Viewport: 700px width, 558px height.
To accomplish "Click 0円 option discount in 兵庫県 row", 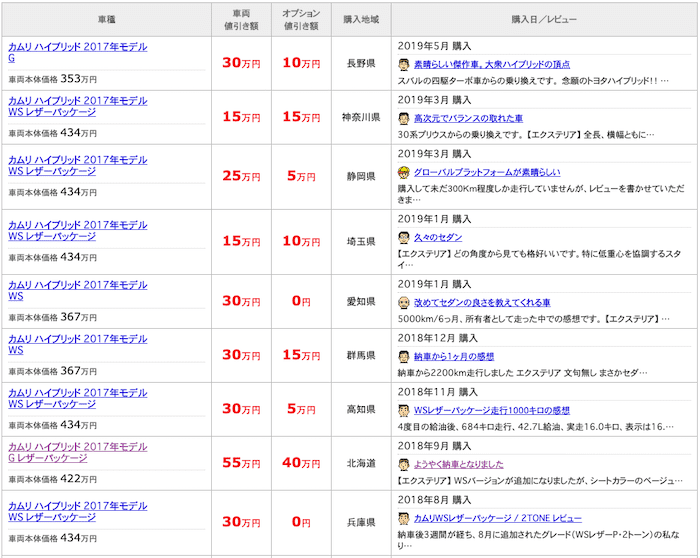I will (301, 522).
